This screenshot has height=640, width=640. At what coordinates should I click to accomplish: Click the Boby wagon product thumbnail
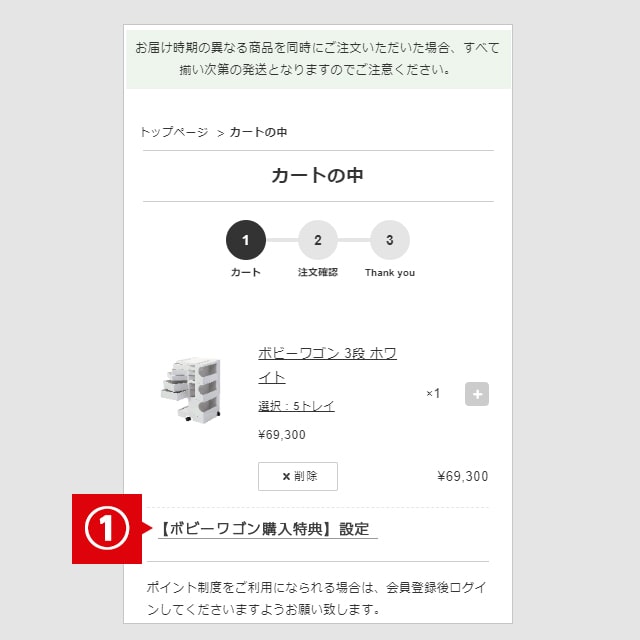point(191,390)
